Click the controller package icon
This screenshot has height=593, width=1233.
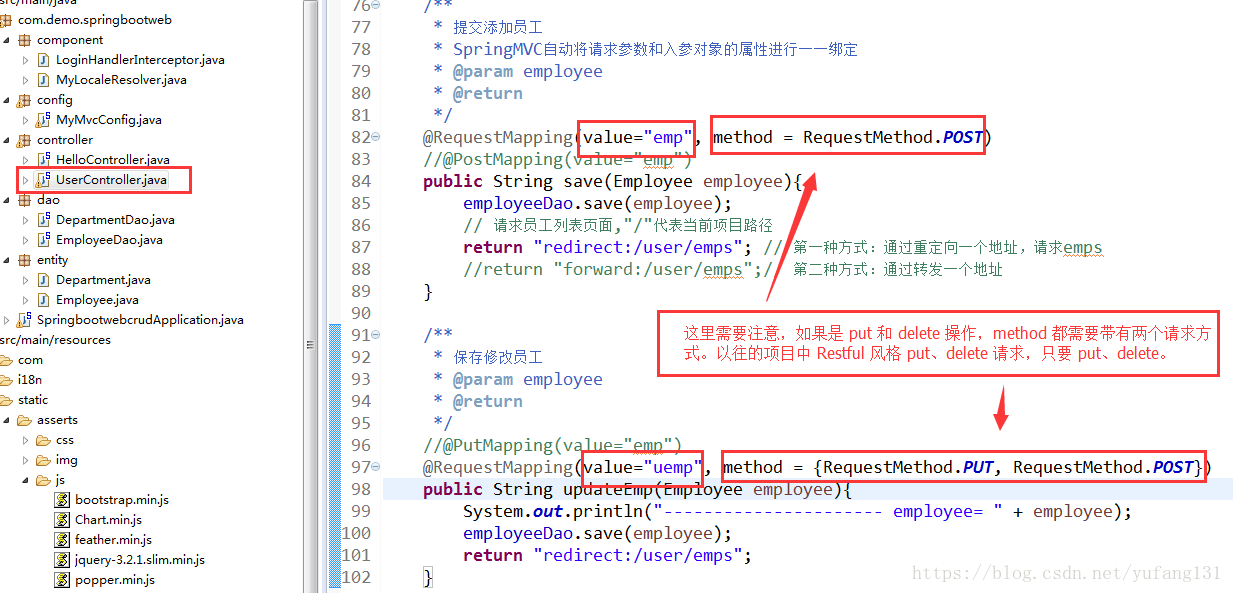pos(24,140)
